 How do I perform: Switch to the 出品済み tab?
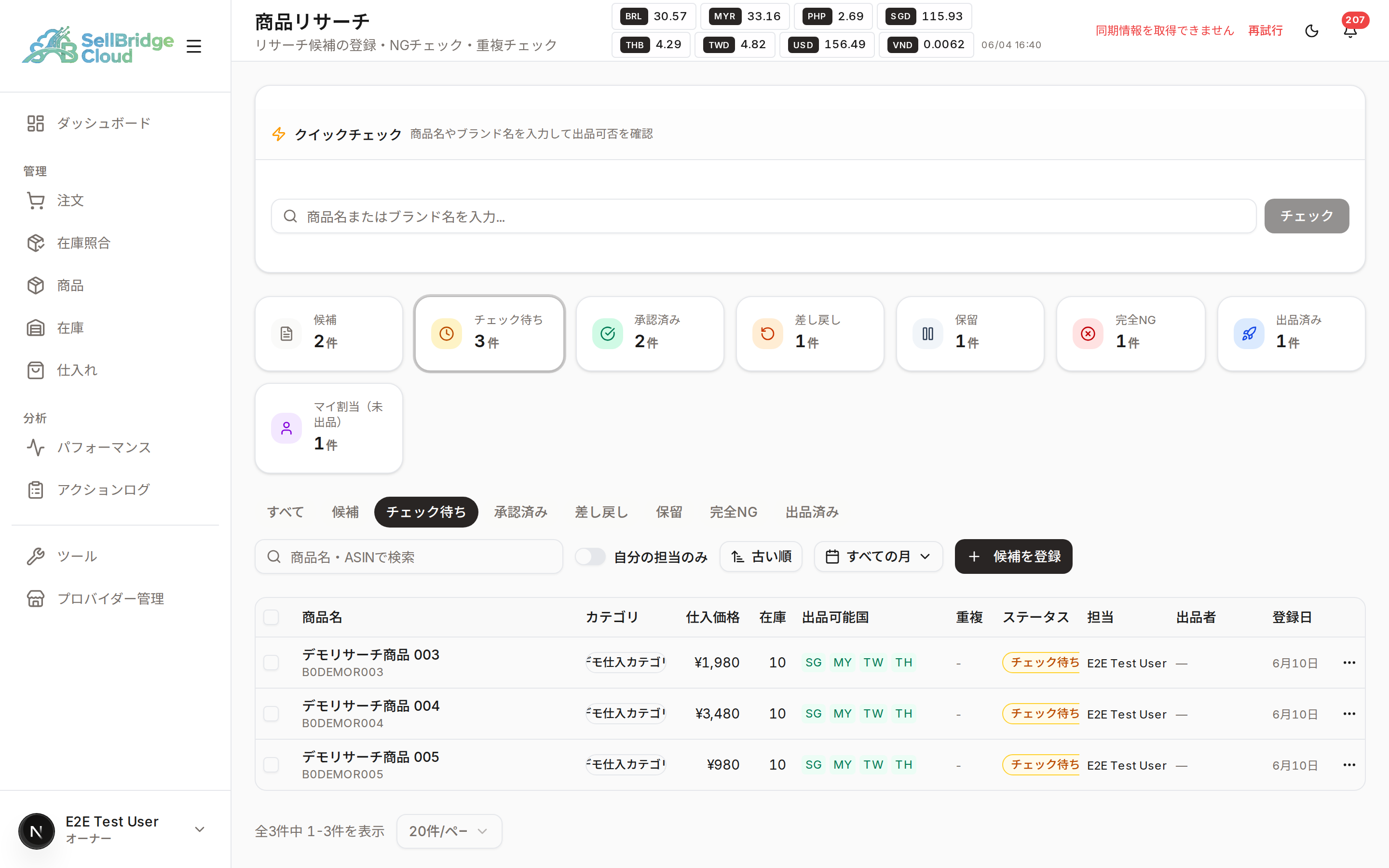pyautogui.click(x=812, y=512)
